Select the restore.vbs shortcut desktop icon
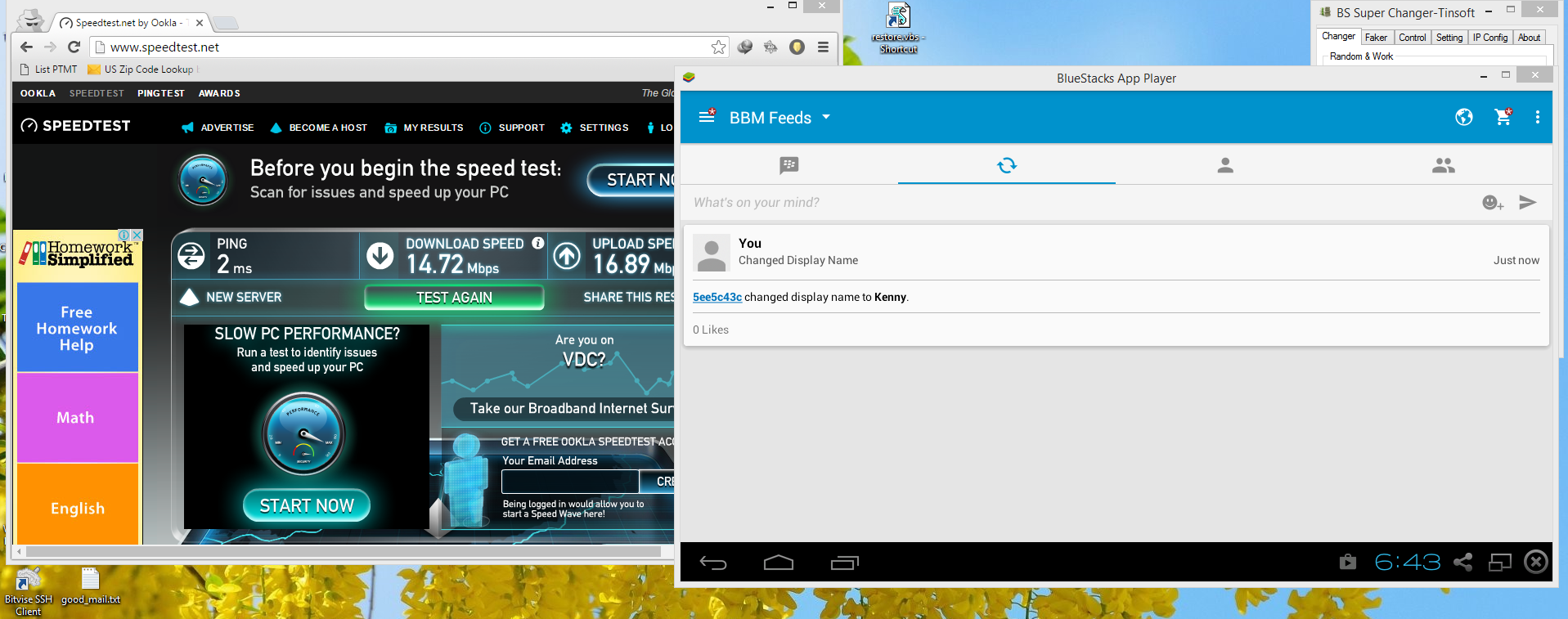 [x=898, y=28]
